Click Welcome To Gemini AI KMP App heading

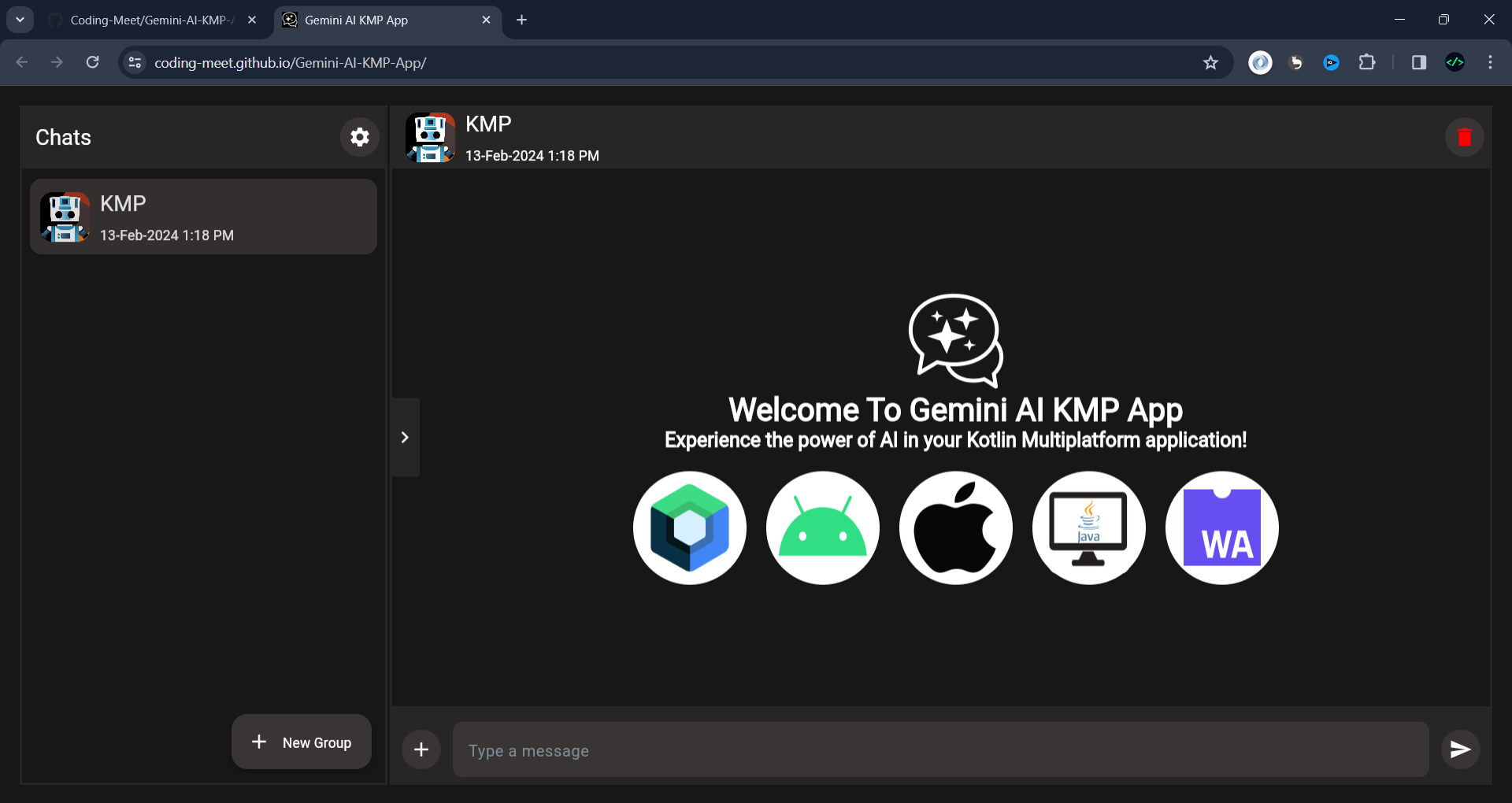pos(955,410)
